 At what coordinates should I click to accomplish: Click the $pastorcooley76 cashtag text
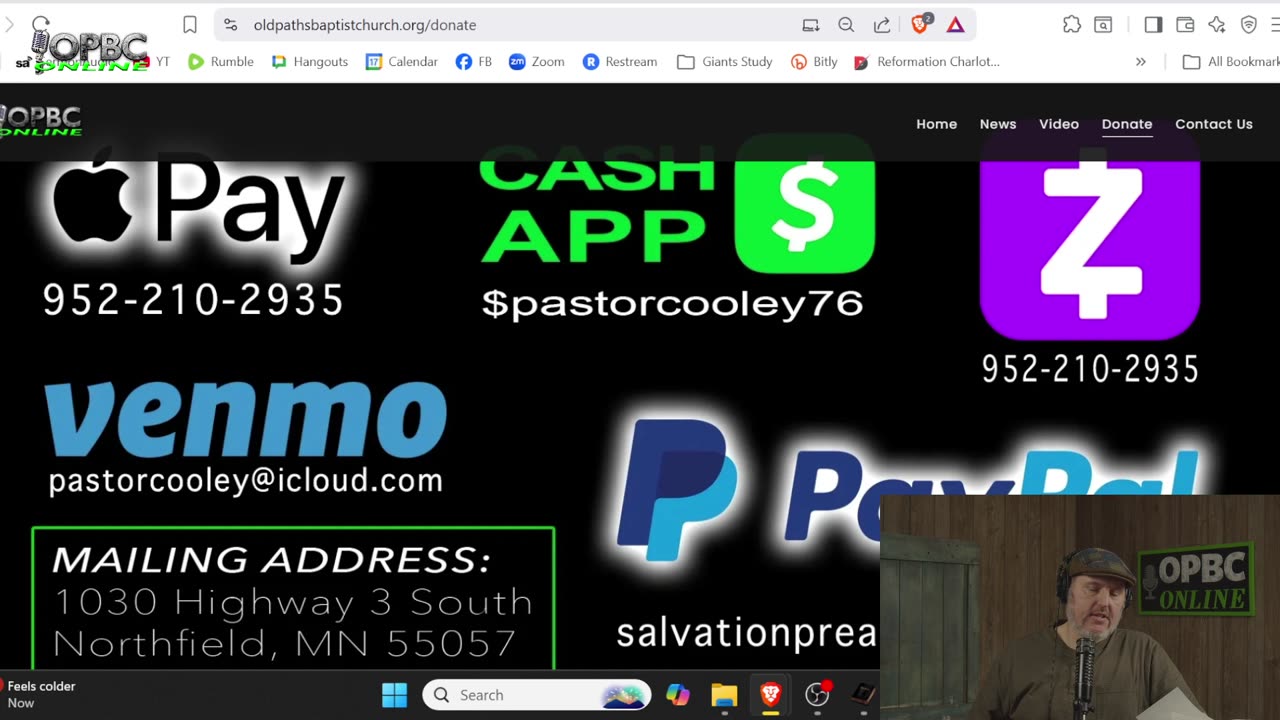[x=672, y=304]
